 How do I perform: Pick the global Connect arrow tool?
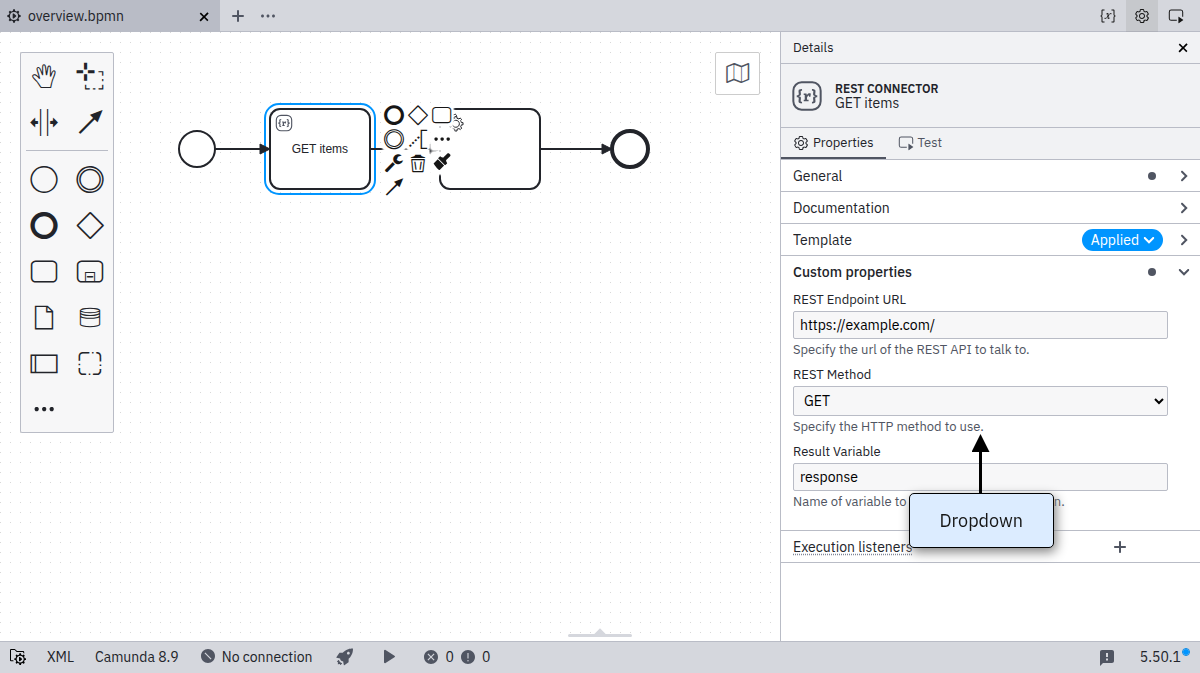pos(90,123)
